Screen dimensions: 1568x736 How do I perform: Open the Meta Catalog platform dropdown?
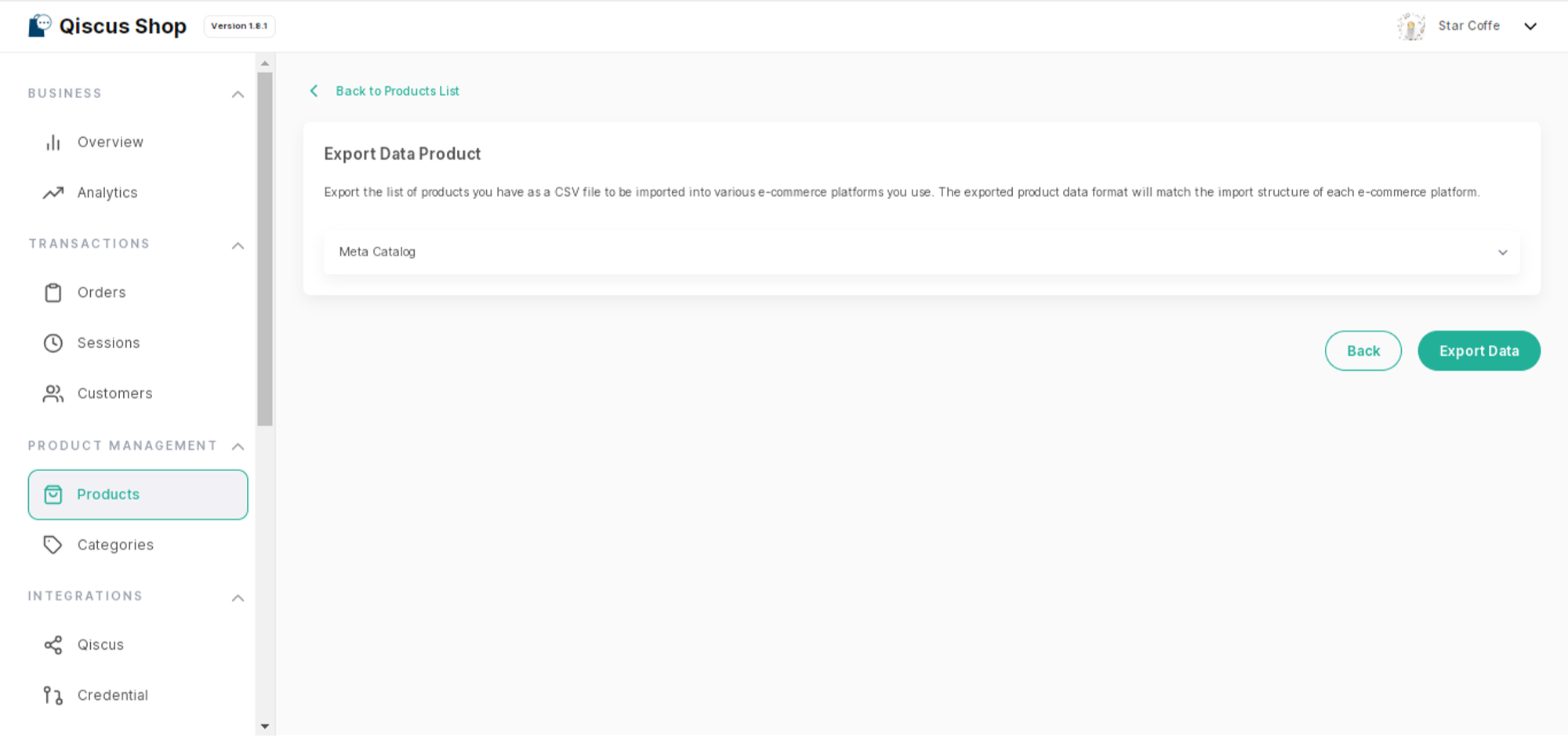tap(922, 252)
